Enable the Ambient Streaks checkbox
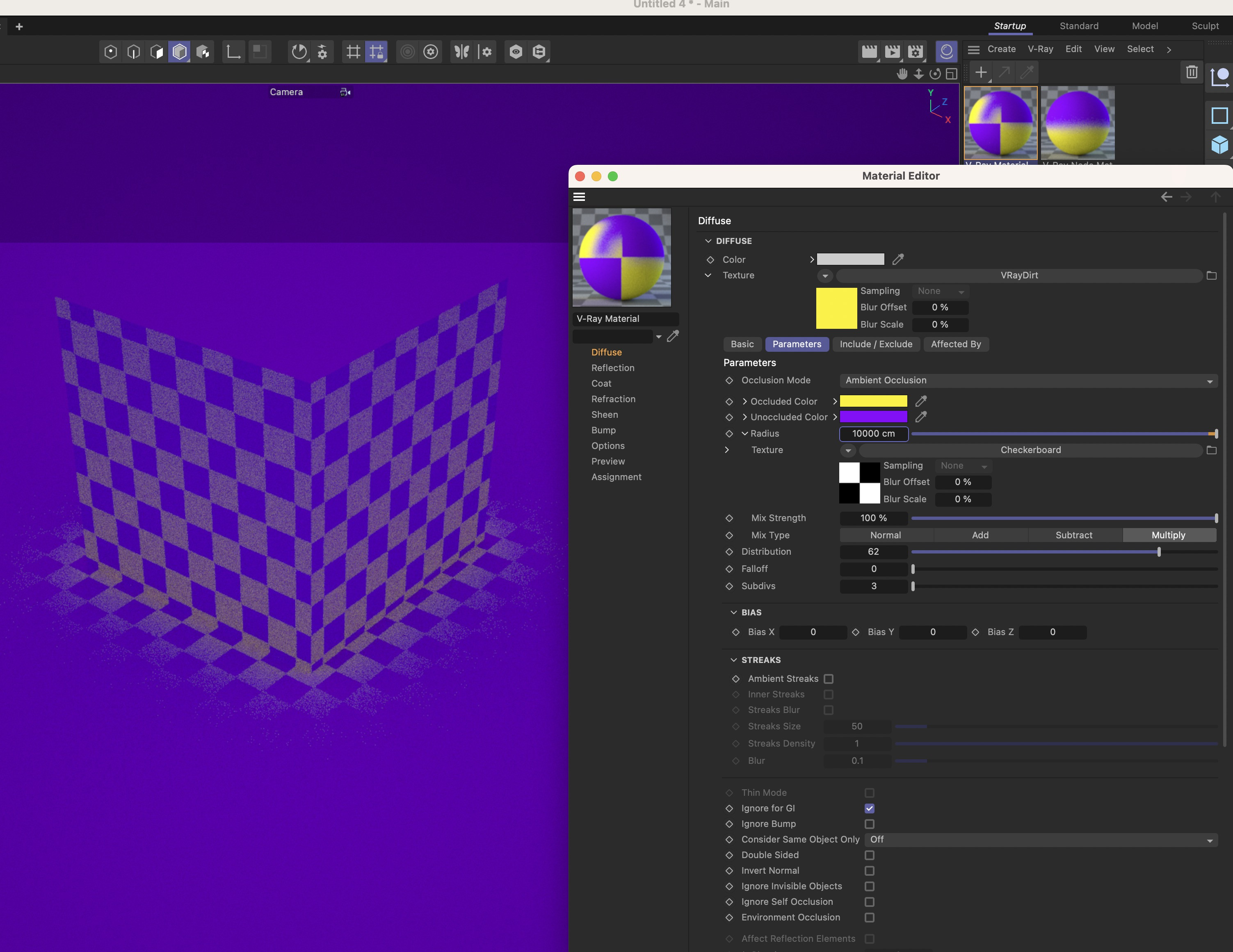1233x952 pixels. coord(829,679)
